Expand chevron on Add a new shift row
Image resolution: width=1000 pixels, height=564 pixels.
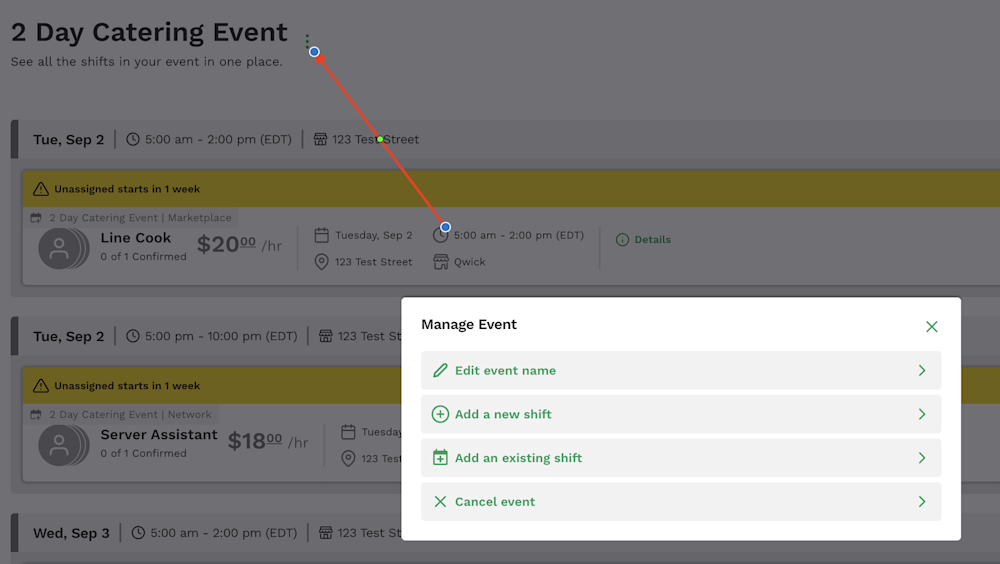[x=922, y=414]
